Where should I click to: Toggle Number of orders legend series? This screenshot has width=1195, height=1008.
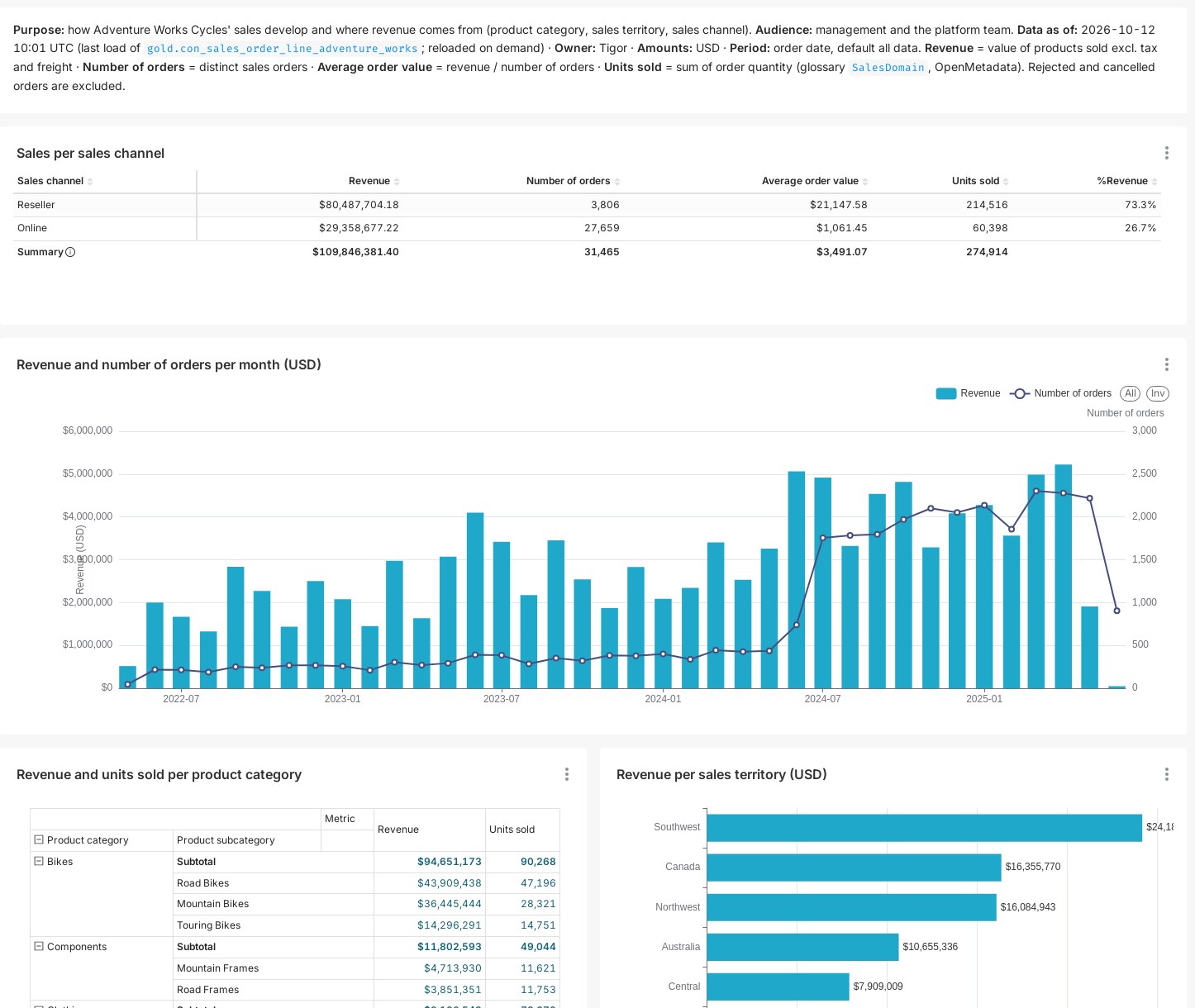(1060, 393)
